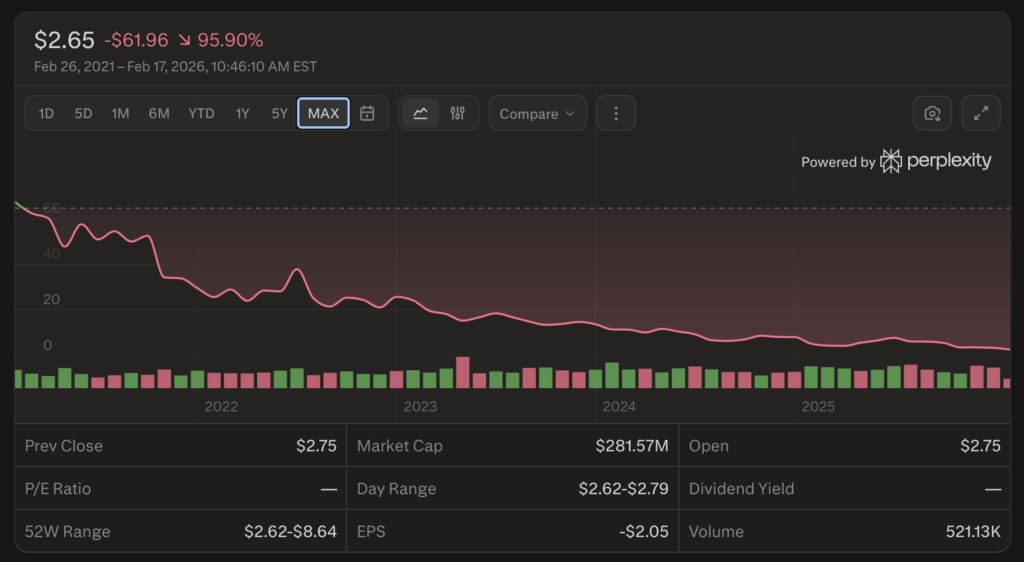The height and width of the screenshot is (562, 1024).
Task: Open the three-dot more options menu
Action: [616, 114]
